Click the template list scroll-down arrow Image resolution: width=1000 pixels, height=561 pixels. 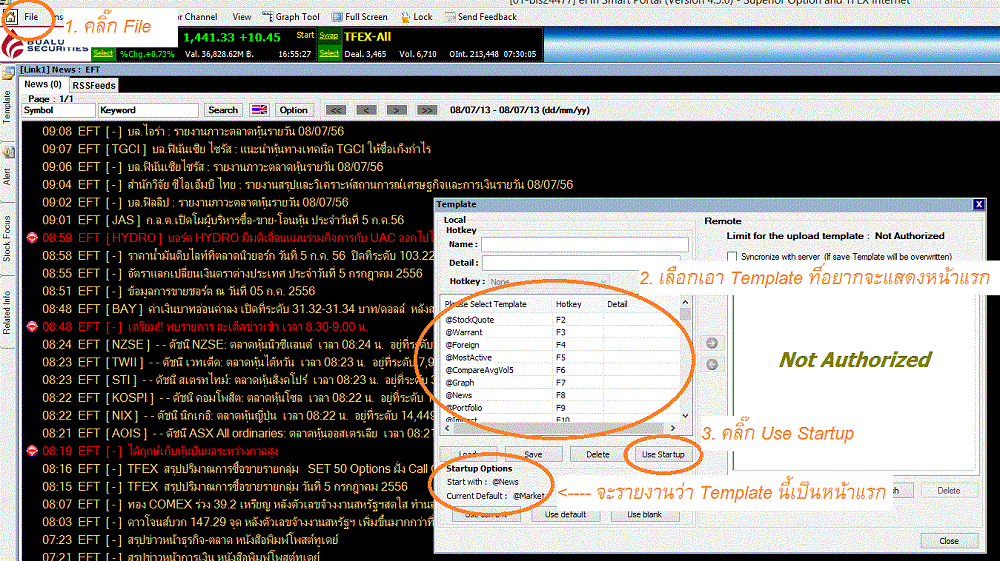(x=686, y=416)
